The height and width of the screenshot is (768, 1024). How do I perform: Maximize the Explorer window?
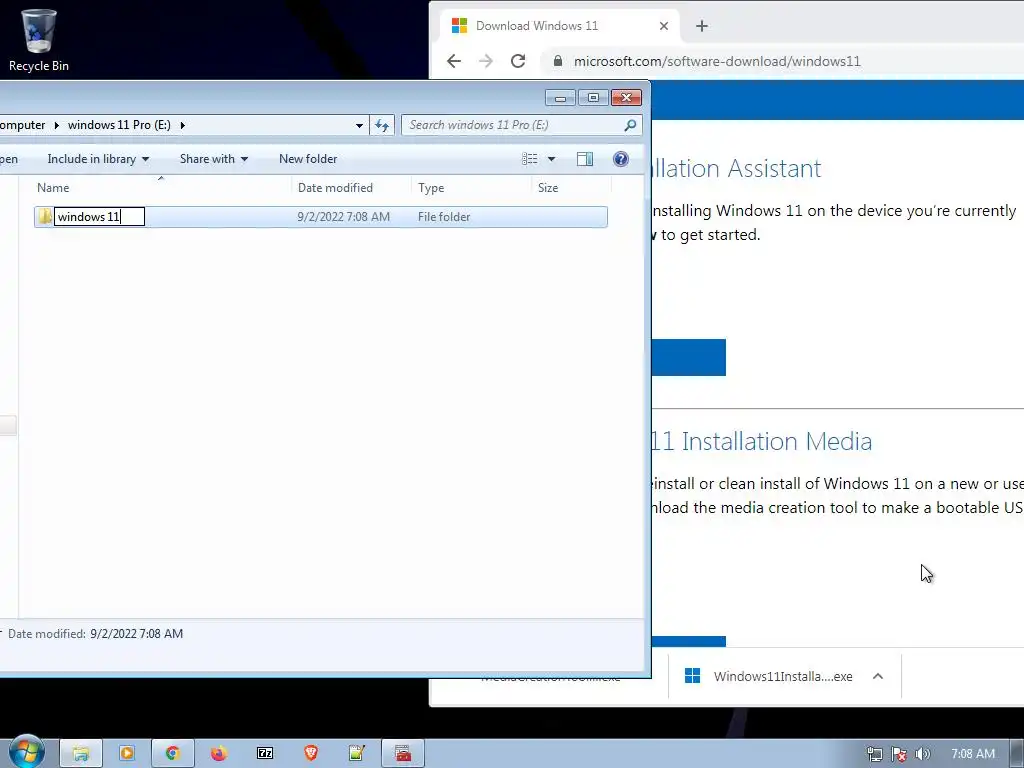click(x=593, y=98)
